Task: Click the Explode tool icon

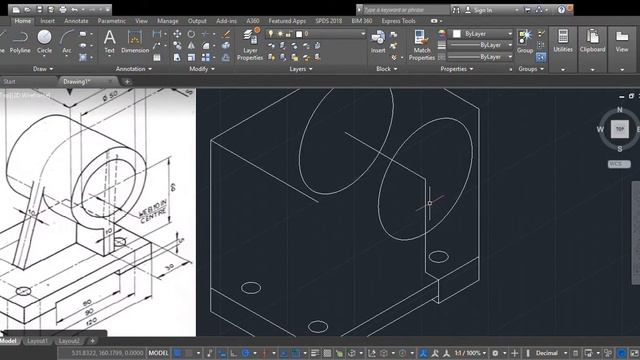Action: coord(226,46)
